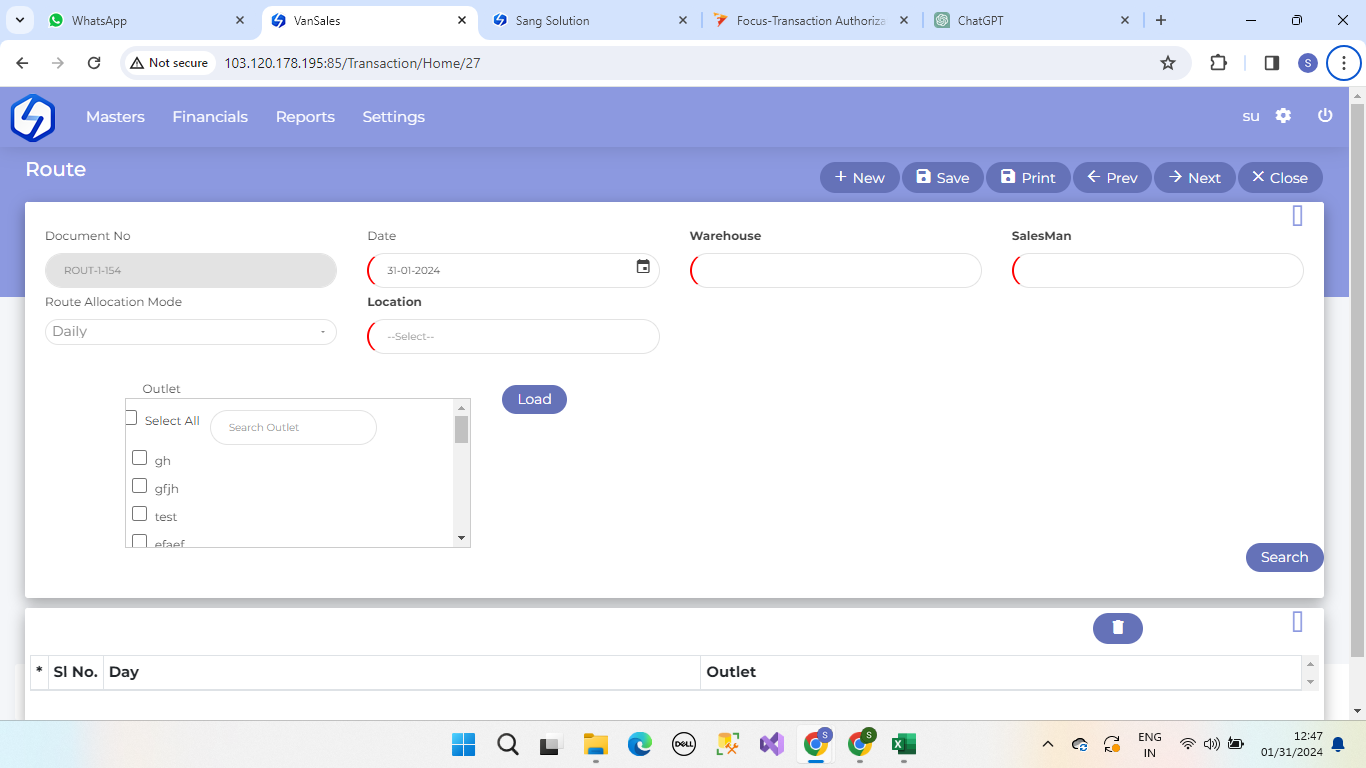Click the VanSales logo icon
1366x768 pixels.
pos(33,118)
